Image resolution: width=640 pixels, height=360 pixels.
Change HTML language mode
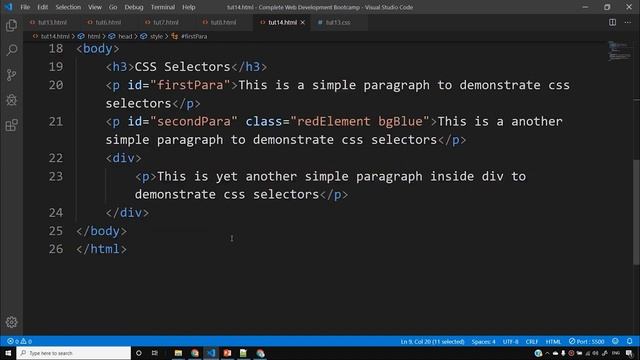553,341
